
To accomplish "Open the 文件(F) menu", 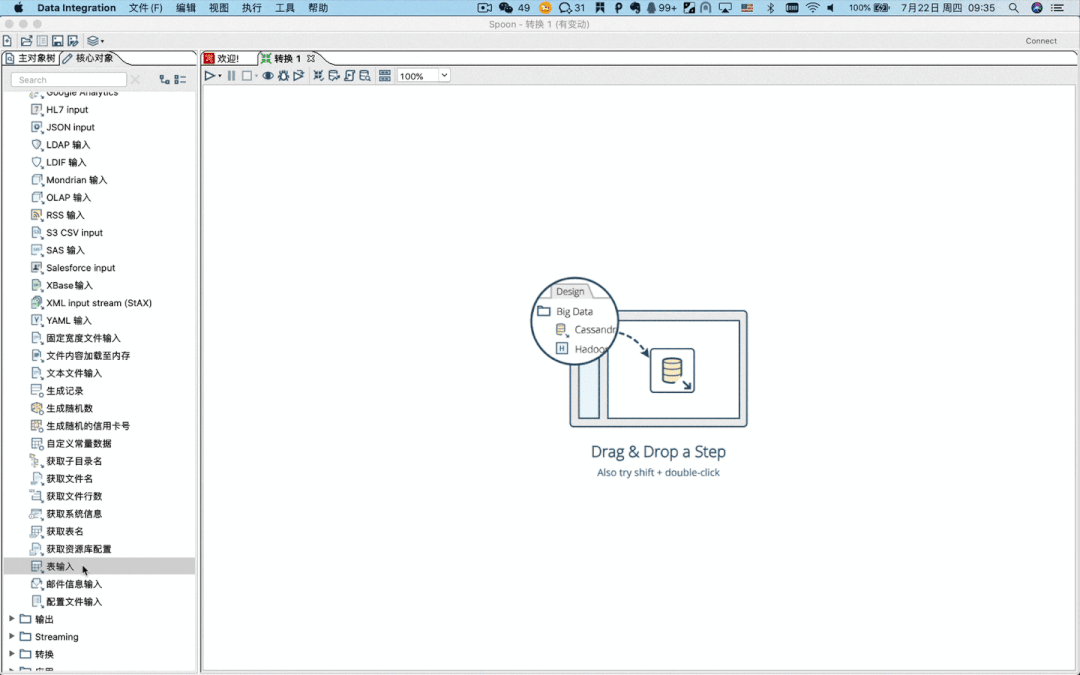I will tap(145, 8).
